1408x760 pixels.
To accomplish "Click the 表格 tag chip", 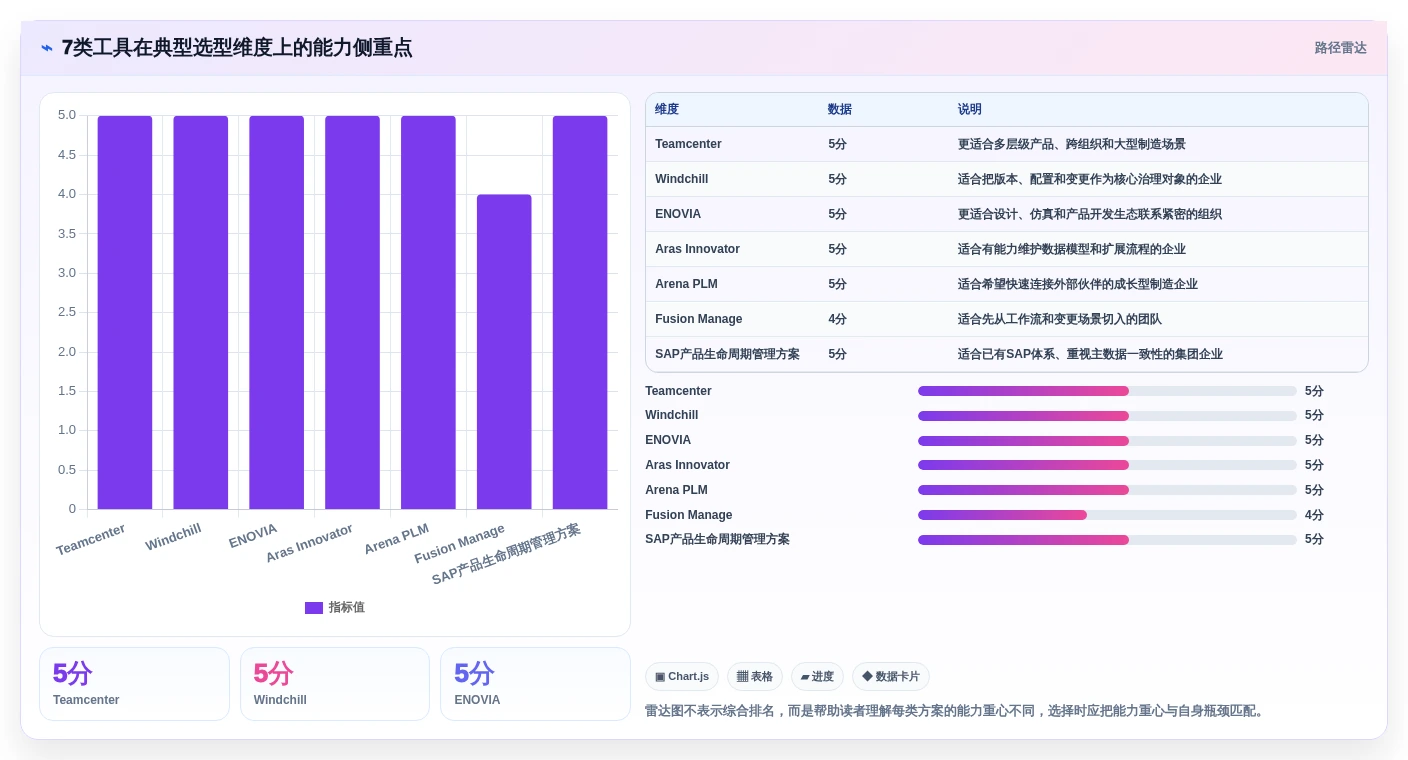I will [755, 677].
